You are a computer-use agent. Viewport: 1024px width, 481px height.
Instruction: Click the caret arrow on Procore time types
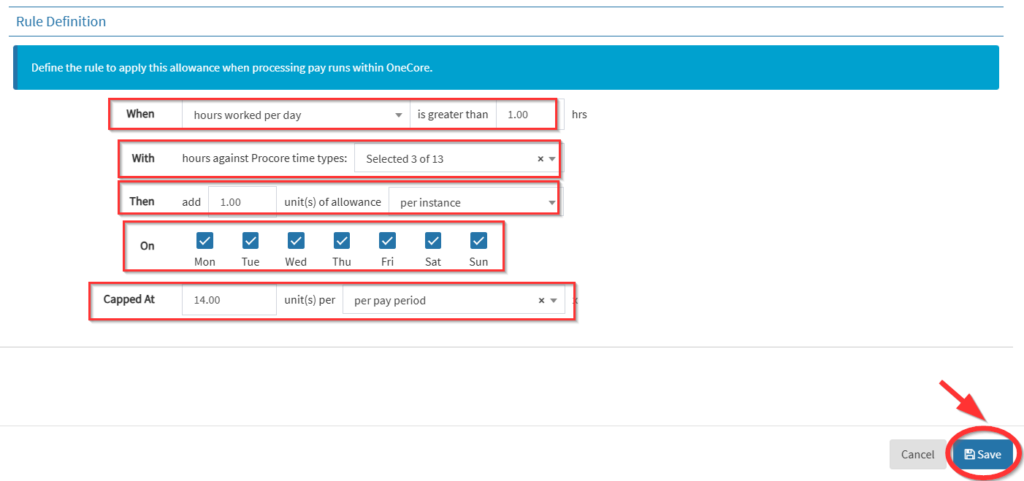pyautogui.click(x=552, y=158)
